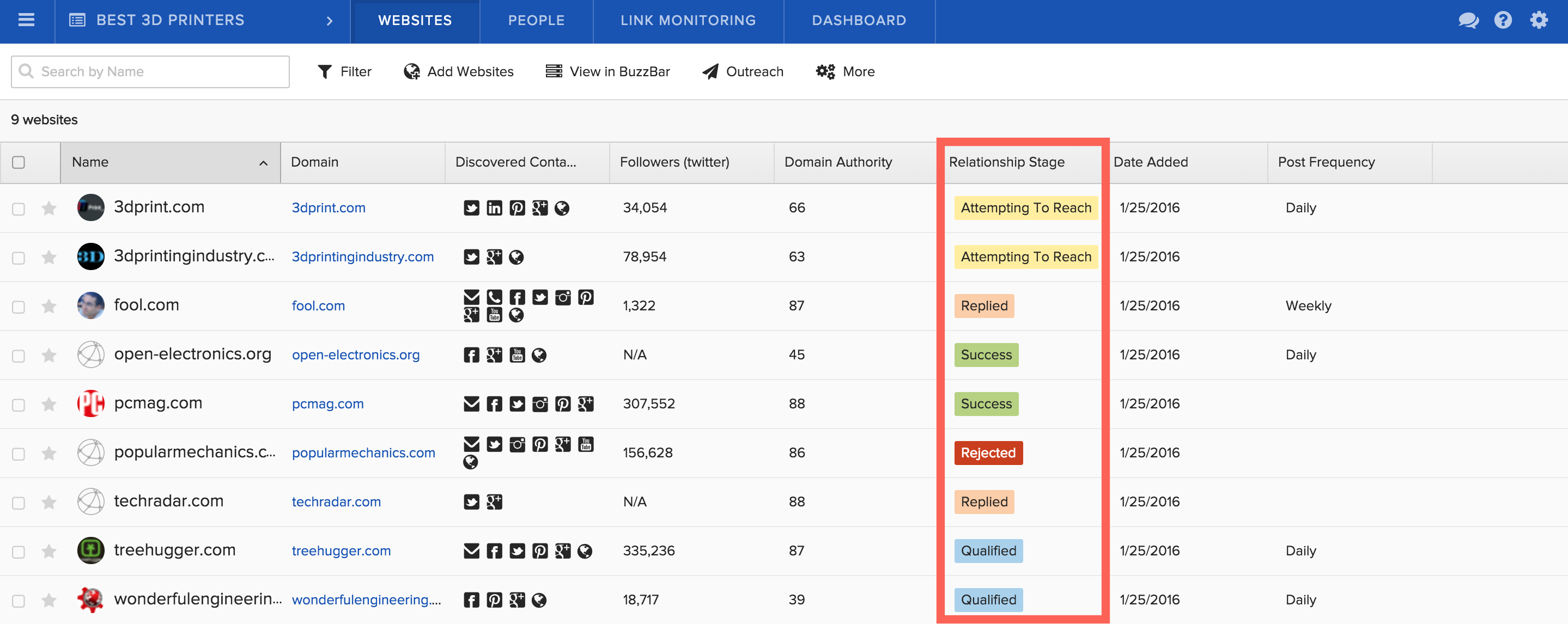Viewport: 1568px width, 624px height.
Task: Open the hamburger menu icon
Action: coord(26,20)
